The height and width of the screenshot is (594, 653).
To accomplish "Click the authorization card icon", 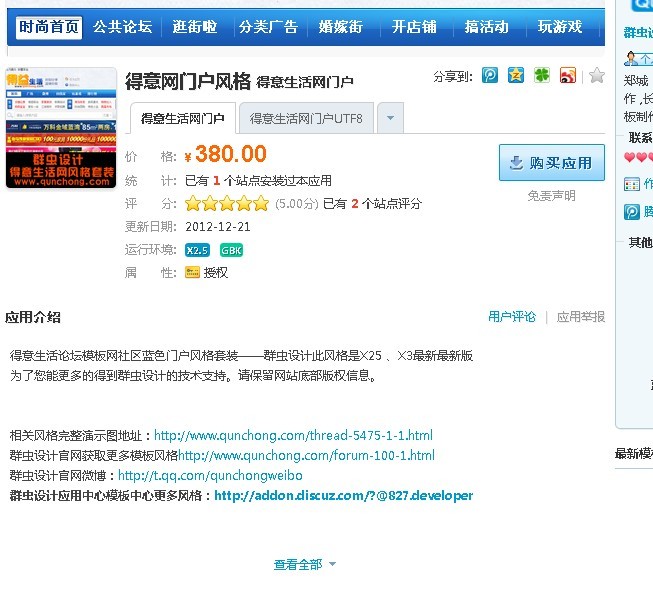I will [x=192, y=272].
